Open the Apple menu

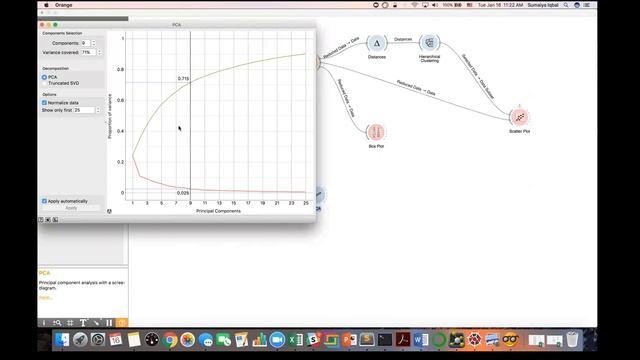(46, 5)
